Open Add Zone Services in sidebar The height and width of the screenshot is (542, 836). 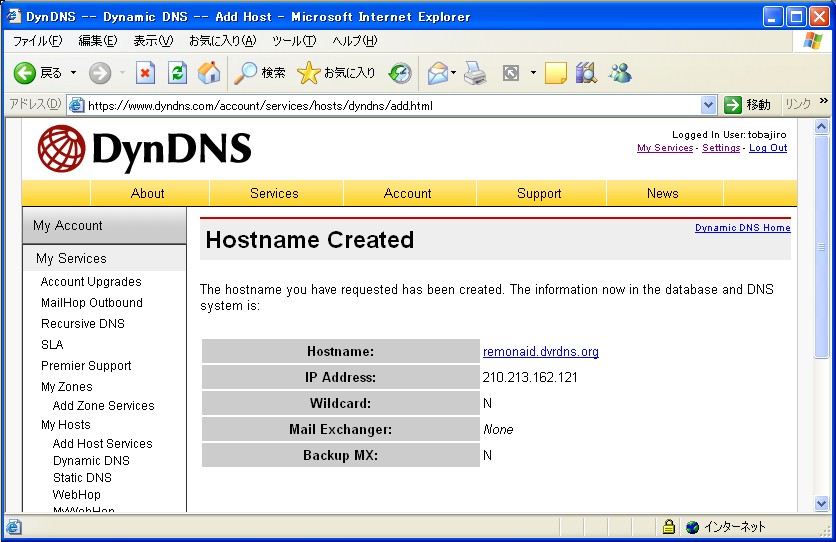[x=103, y=406]
